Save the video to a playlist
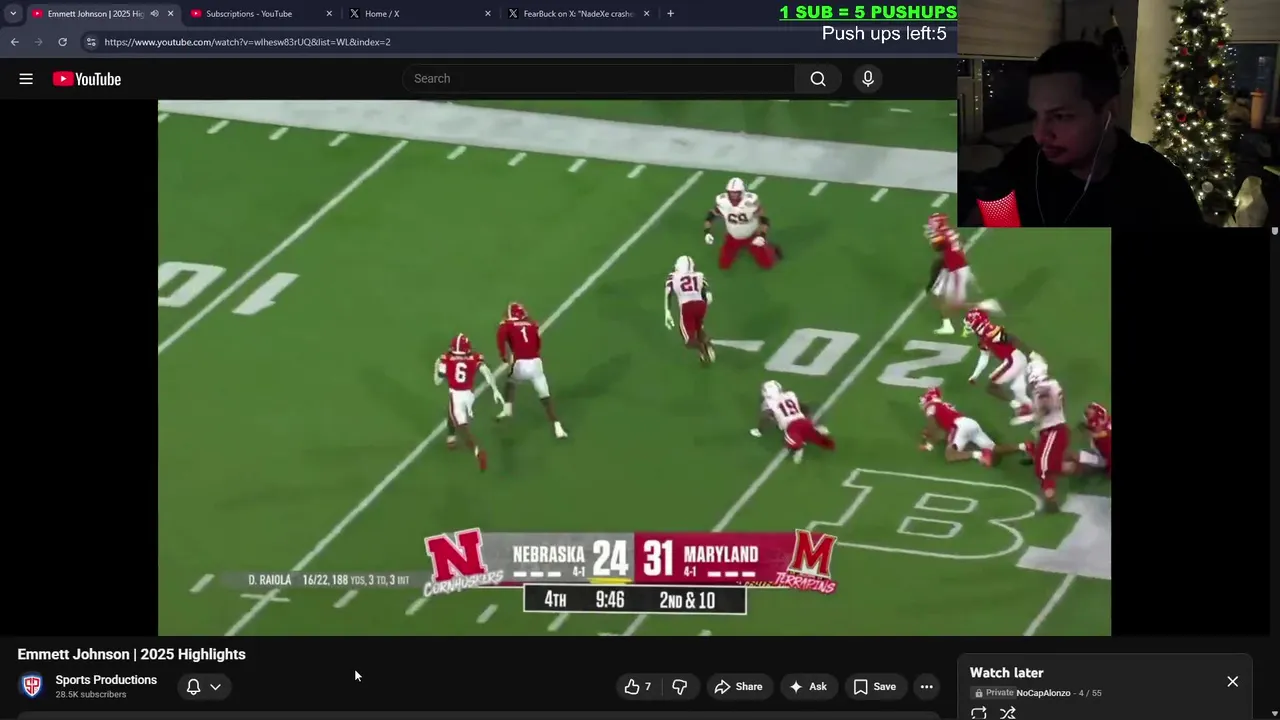Viewport: 1280px width, 720px height. click(x=875, y=687)
